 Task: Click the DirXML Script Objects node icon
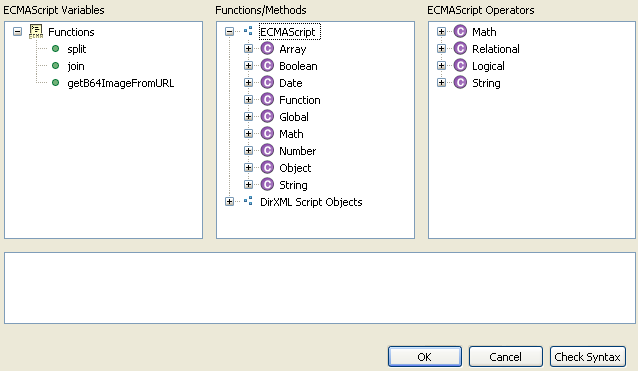tap(248, 201)
